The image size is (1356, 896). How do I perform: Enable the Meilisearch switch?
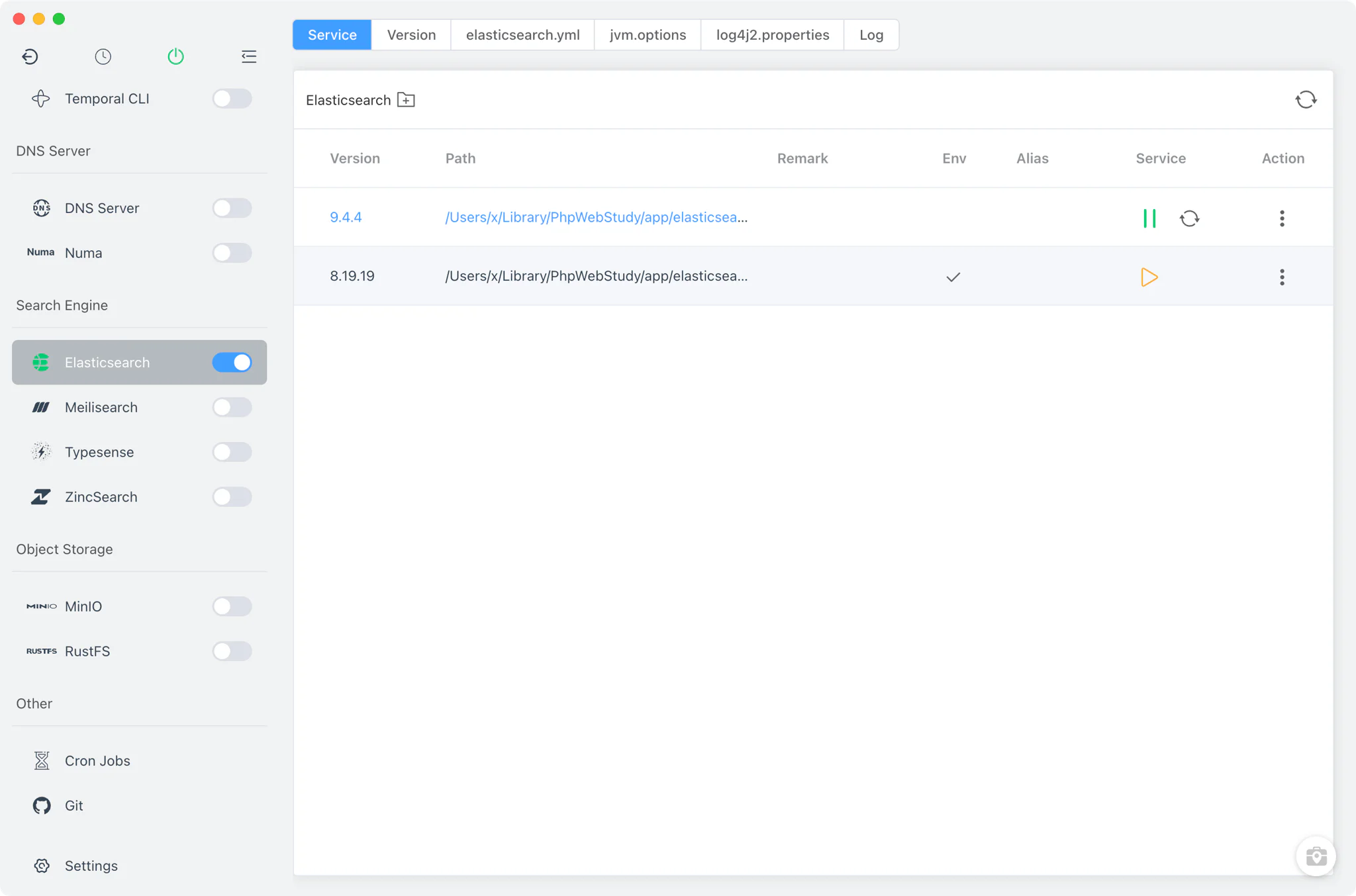(x=232, y=407)
